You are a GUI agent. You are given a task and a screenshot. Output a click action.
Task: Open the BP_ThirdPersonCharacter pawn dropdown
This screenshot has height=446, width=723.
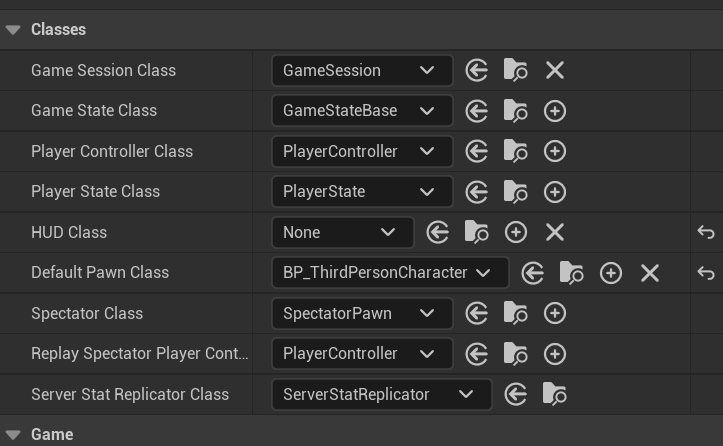pos(389,273)
